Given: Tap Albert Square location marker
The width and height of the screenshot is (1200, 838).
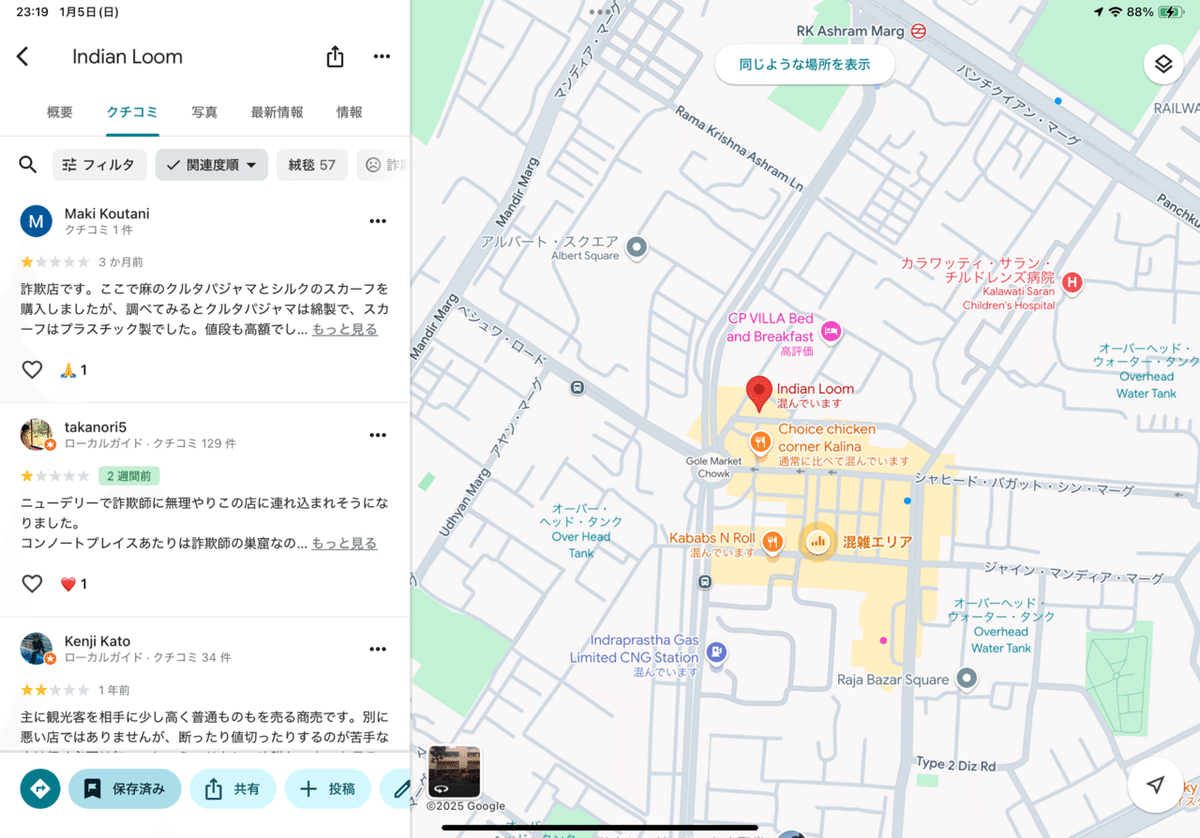Looking at the screenshot, I should [x=636, y=246].
